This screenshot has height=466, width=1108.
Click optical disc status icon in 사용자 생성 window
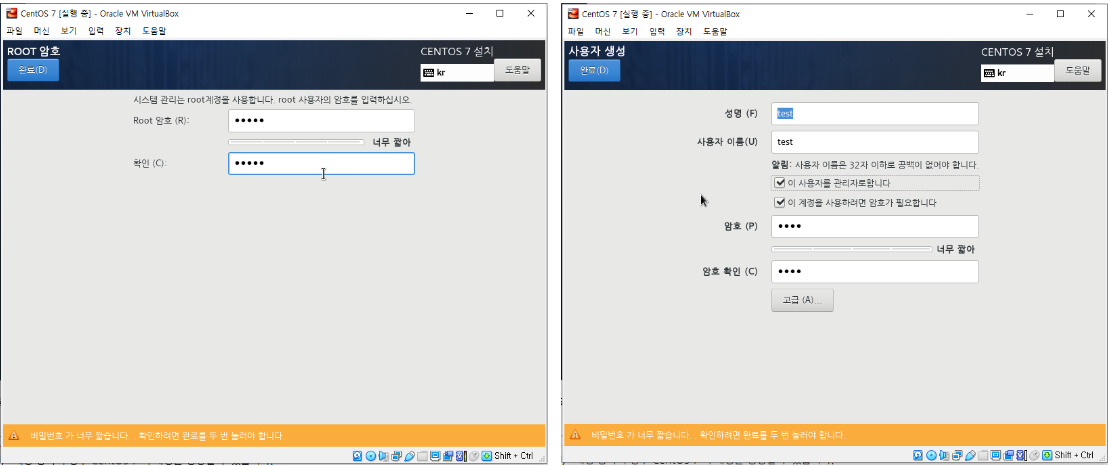pos(932,456)
